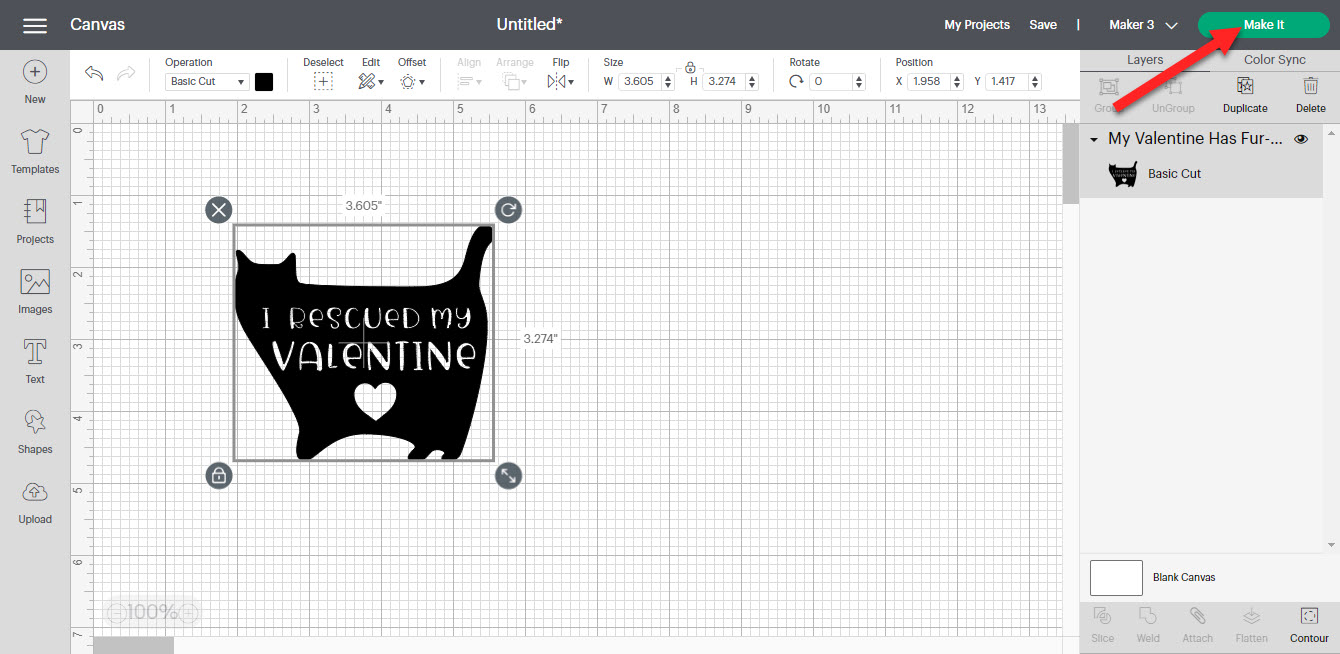Image resolution: width=1340 pixels, height=654 pixels.
Task: Adjust the X position stepper
Action: (x=957, y=82)
